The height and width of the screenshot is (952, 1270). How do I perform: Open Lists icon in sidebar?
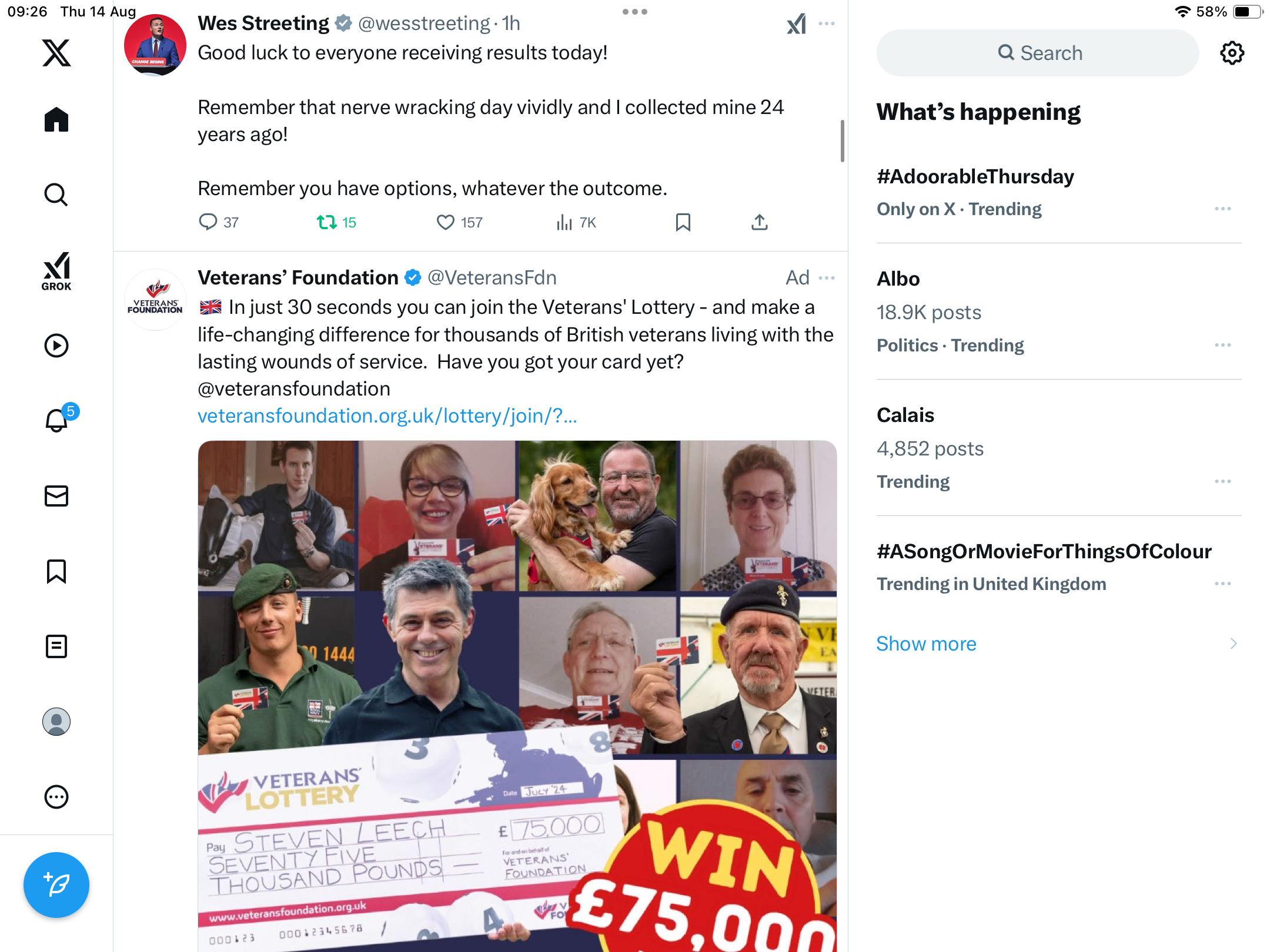pos(56,646)
